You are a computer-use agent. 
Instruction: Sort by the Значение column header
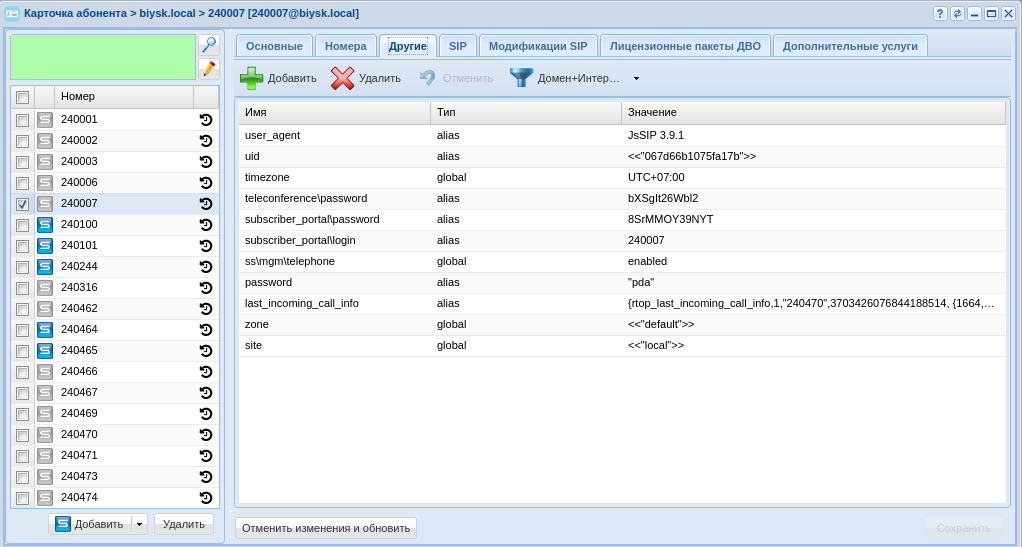[813, 112]
